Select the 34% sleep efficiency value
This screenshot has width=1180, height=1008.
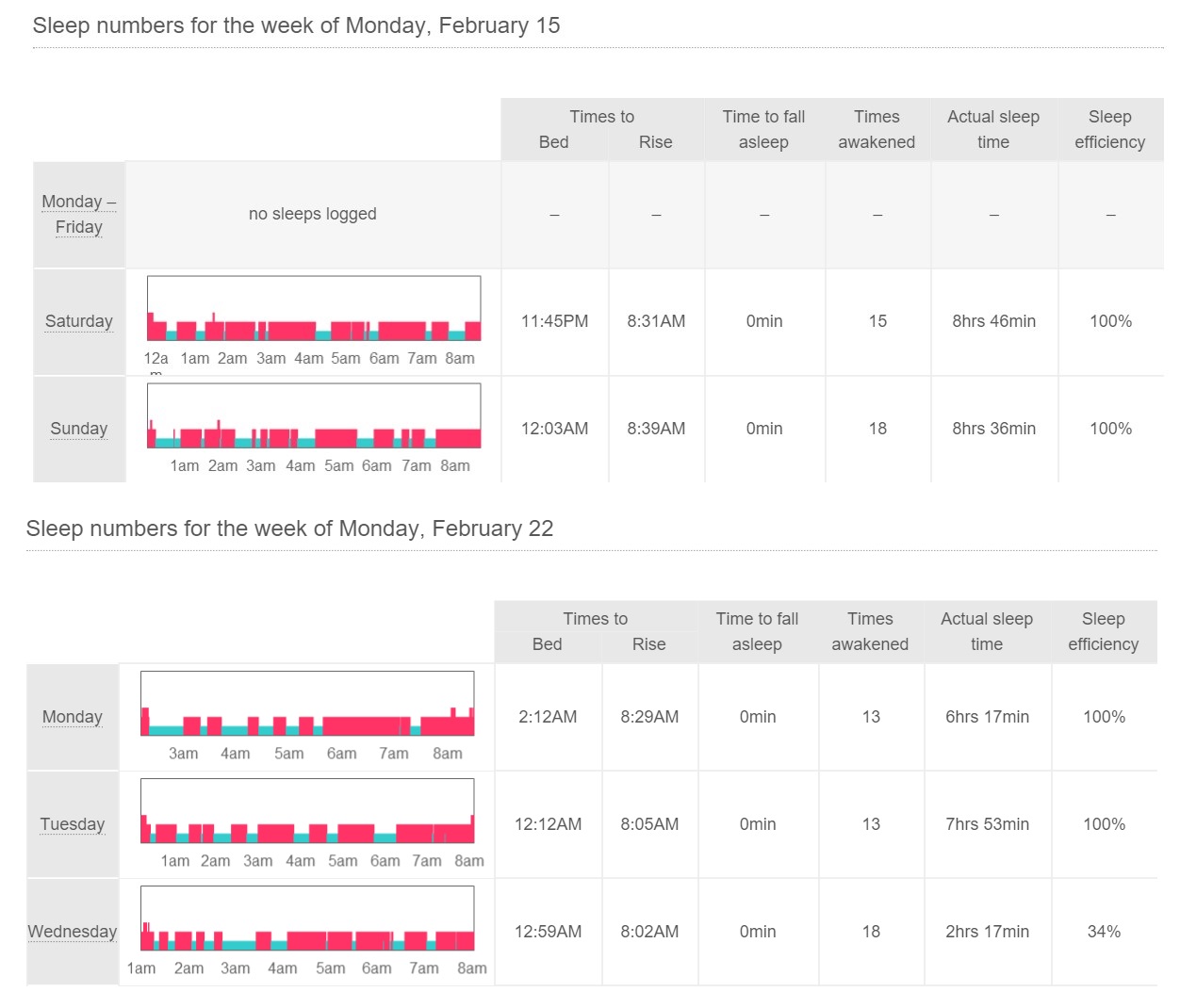(x=1104, y=932)
